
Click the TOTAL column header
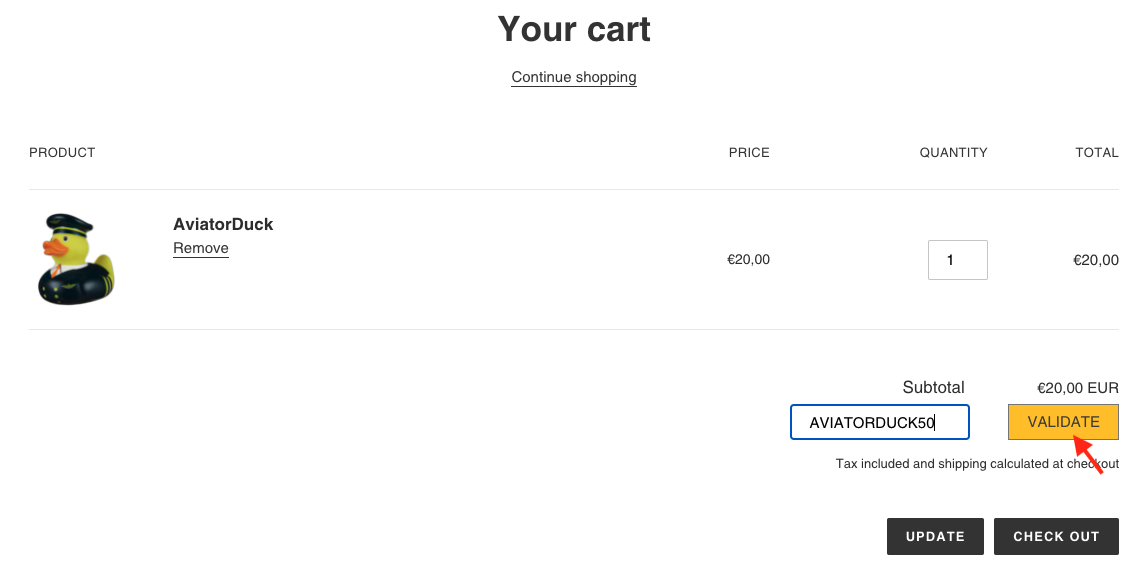click(1096, 153)
